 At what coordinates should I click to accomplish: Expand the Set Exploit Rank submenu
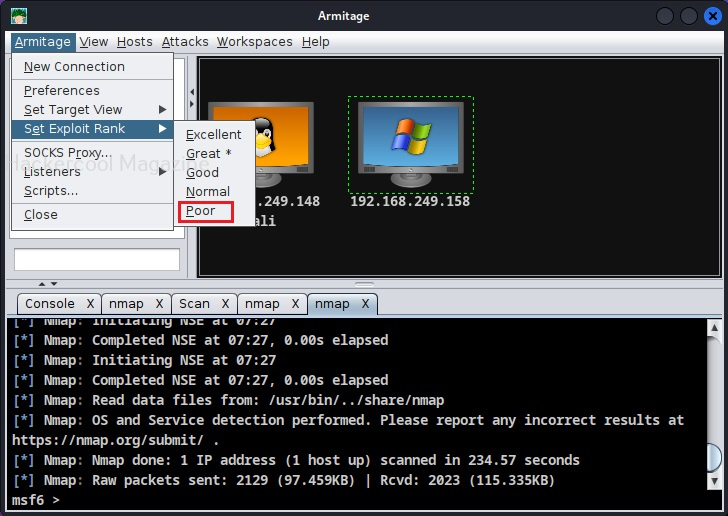[92, 129]
